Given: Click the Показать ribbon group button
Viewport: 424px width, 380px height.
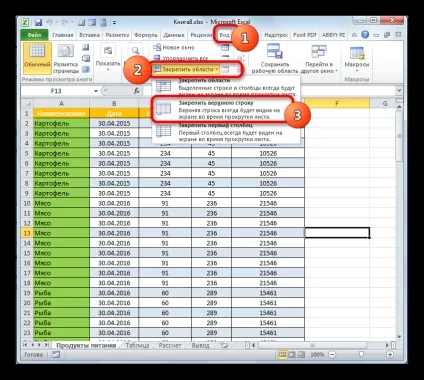Looking at the screenshot, I should point(108,57).
